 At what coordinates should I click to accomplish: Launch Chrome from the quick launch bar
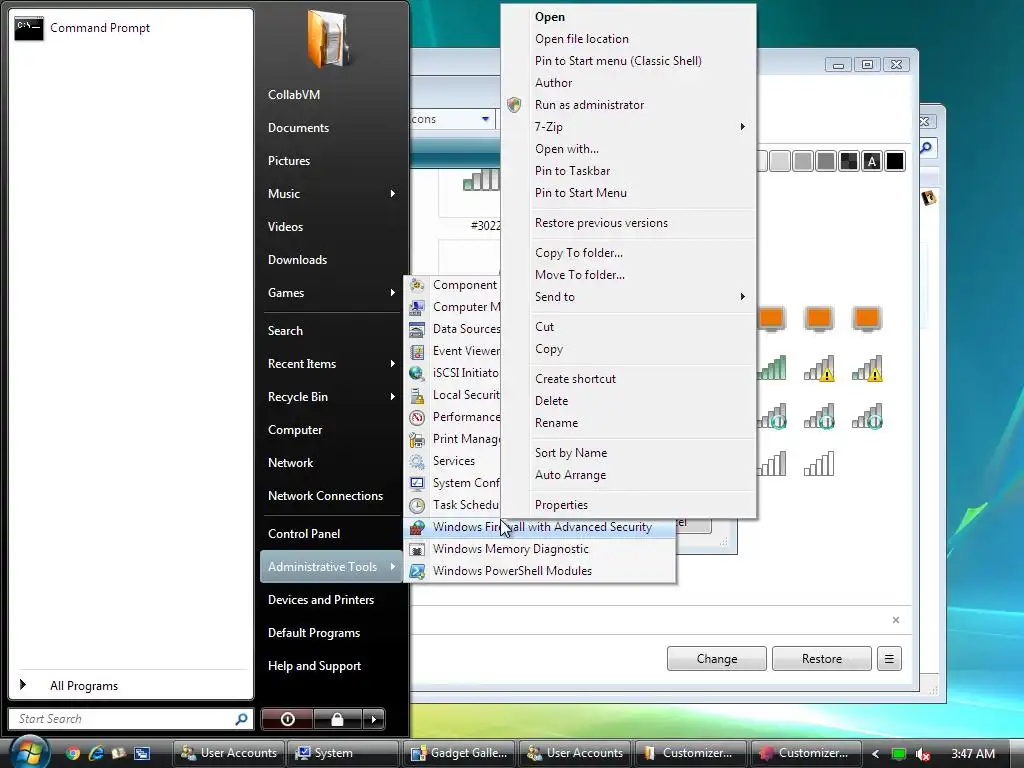(x=72, y=753)
